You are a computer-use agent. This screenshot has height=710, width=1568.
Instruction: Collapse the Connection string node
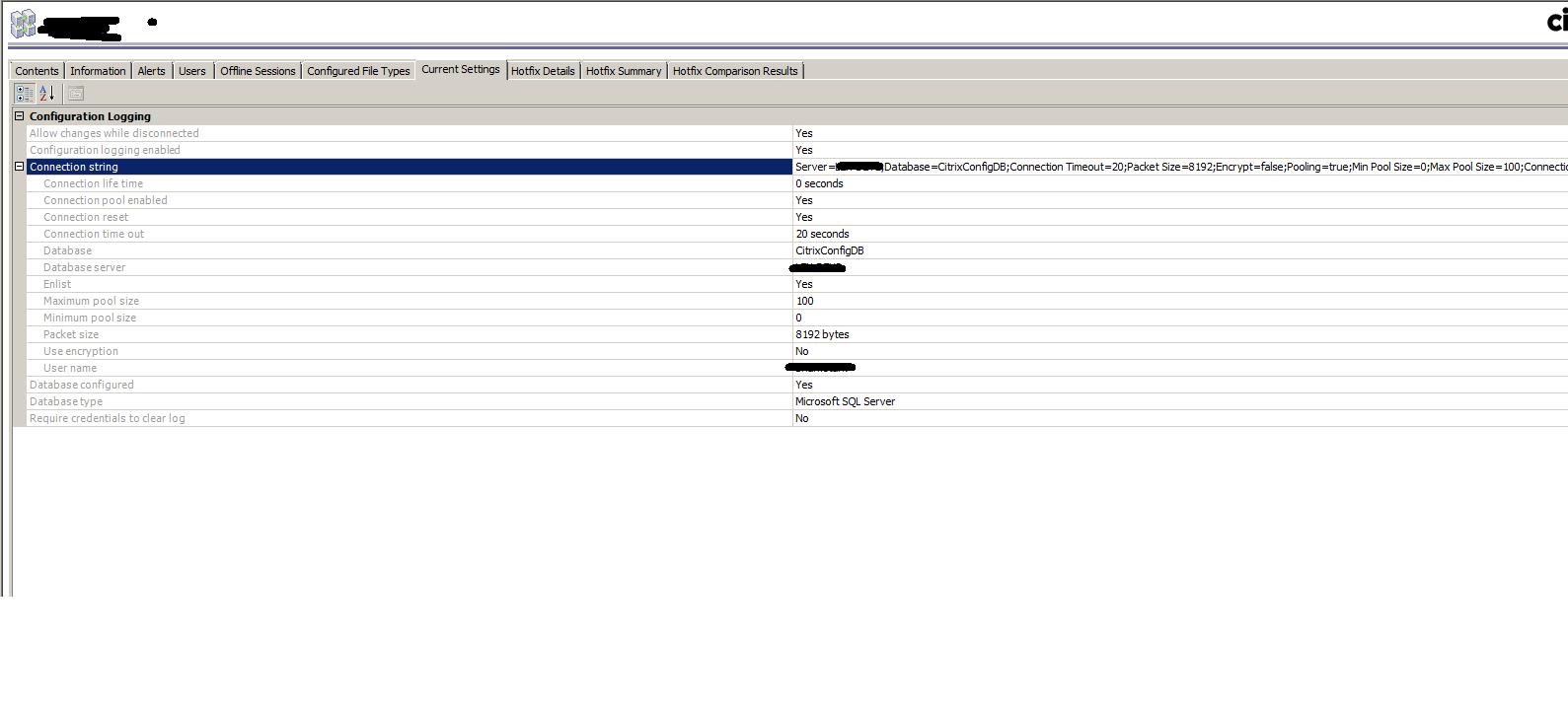[x=19, y=167]
